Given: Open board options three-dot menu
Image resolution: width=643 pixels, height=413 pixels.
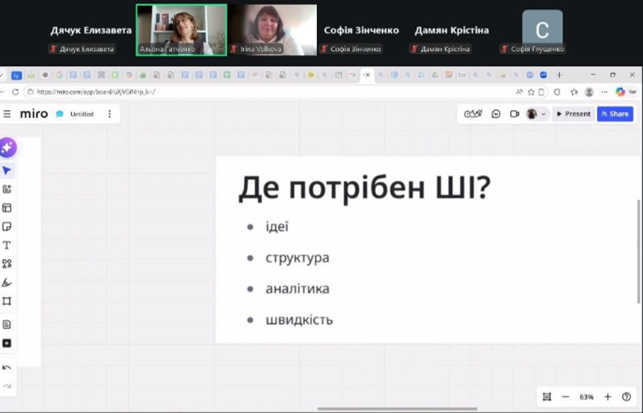Looking at the screenshot, I should (109, 114).
